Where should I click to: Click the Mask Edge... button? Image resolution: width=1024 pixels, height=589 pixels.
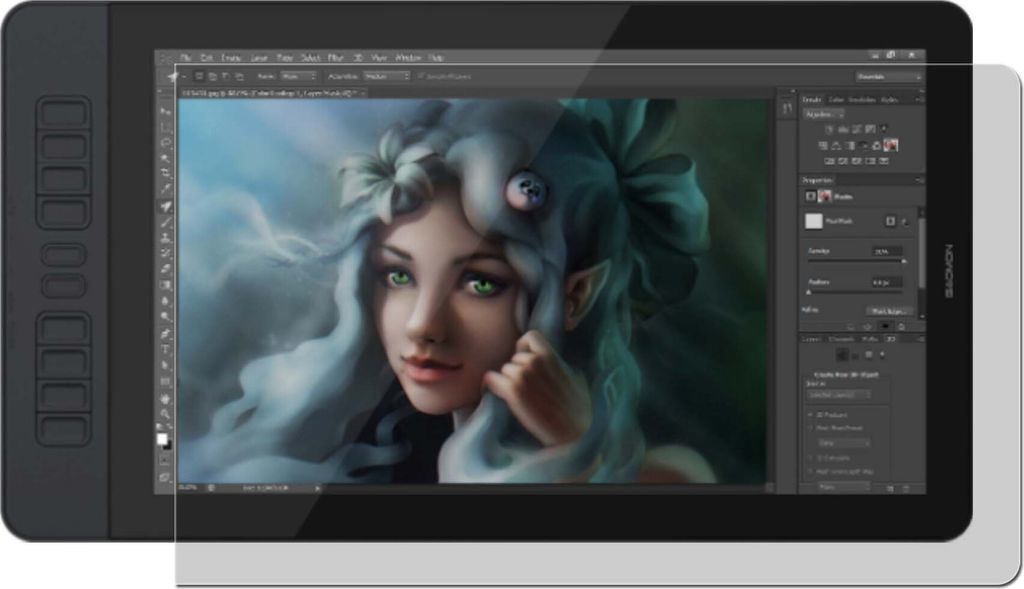(x=888, y=311)
